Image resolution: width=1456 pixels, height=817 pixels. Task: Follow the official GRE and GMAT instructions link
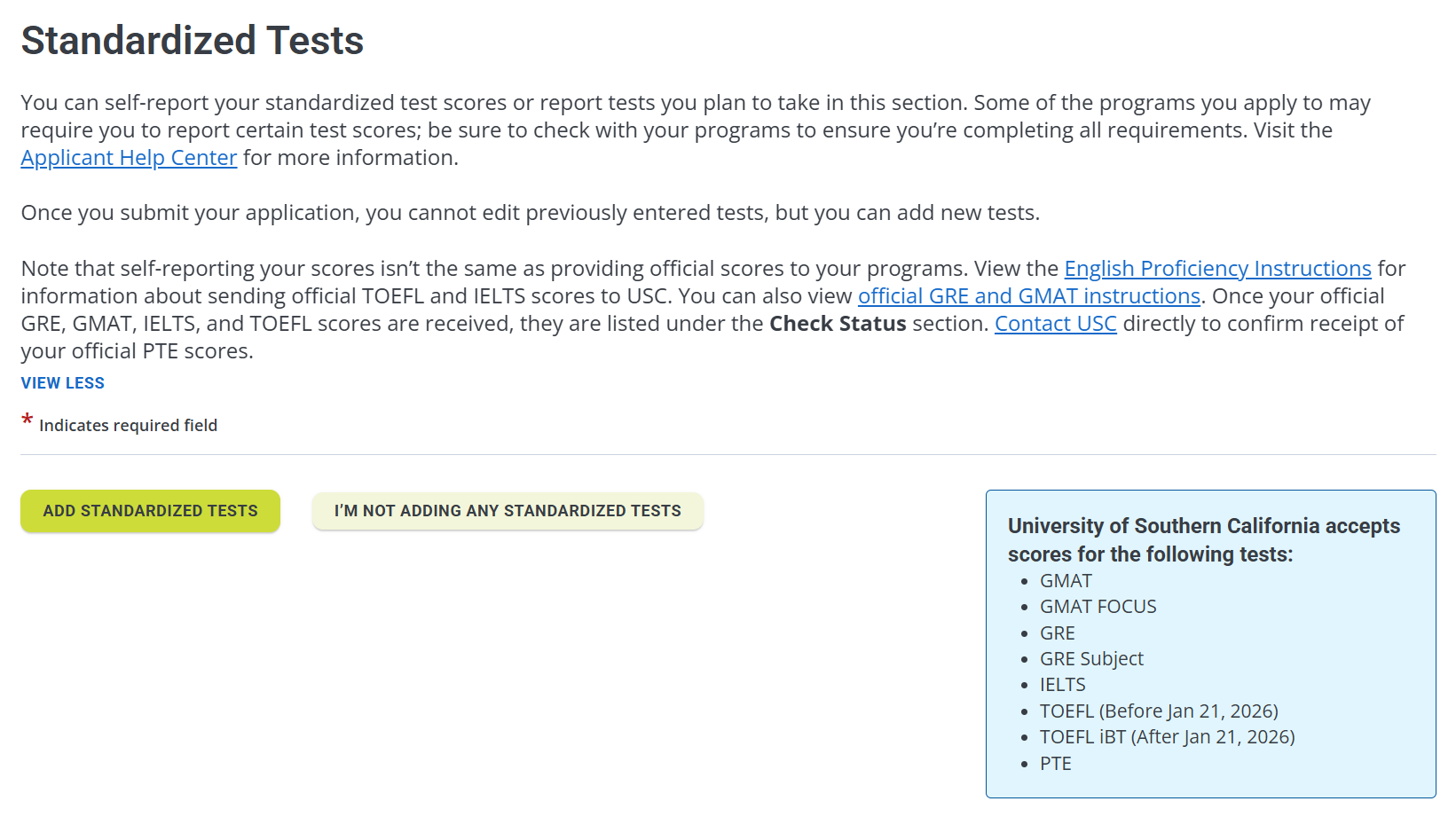click(1028, 296)
